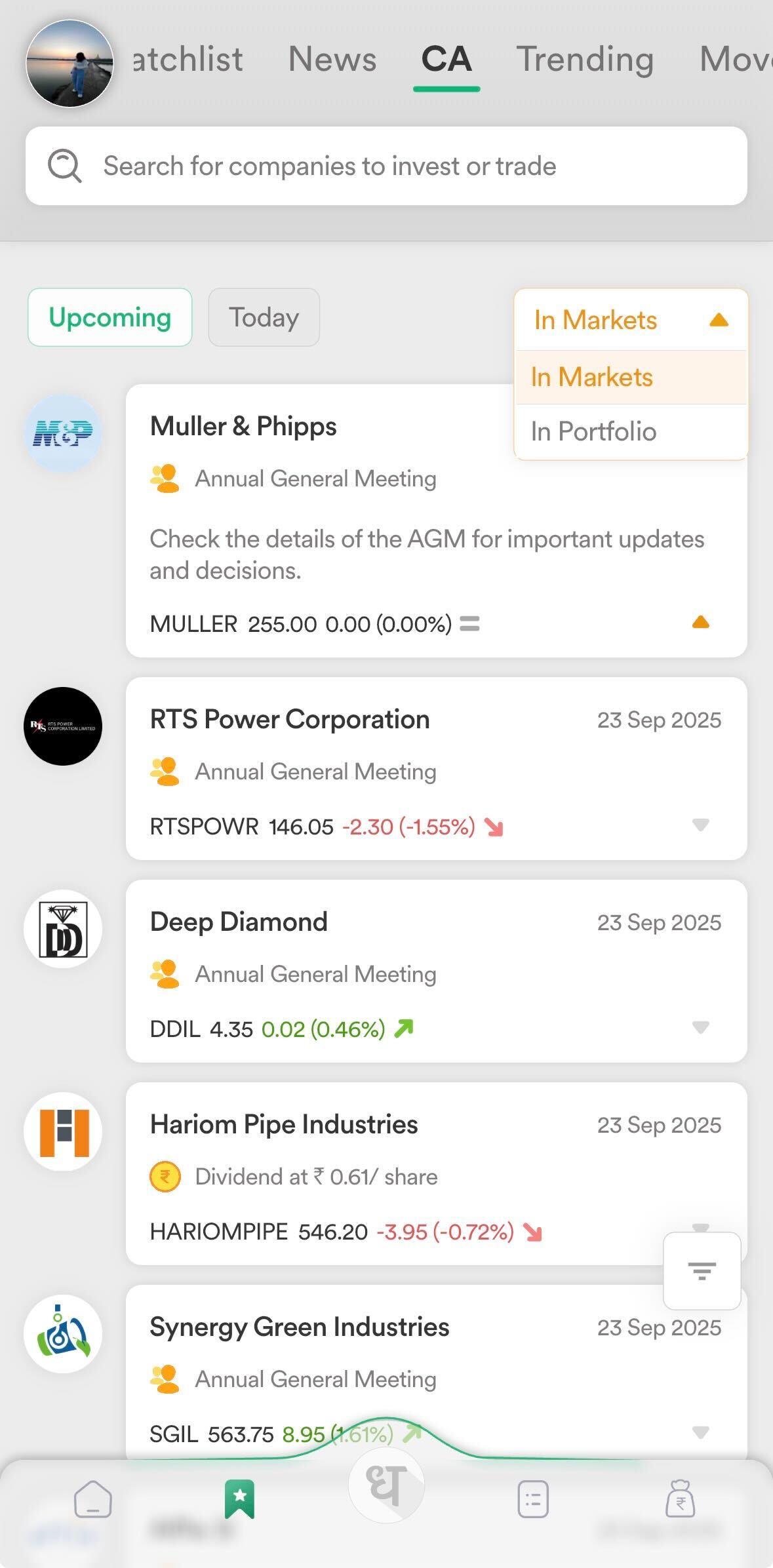Switch to the Today filter chip
The height and width of the screenshot is (1568, 773).
(x=264, y=317)
